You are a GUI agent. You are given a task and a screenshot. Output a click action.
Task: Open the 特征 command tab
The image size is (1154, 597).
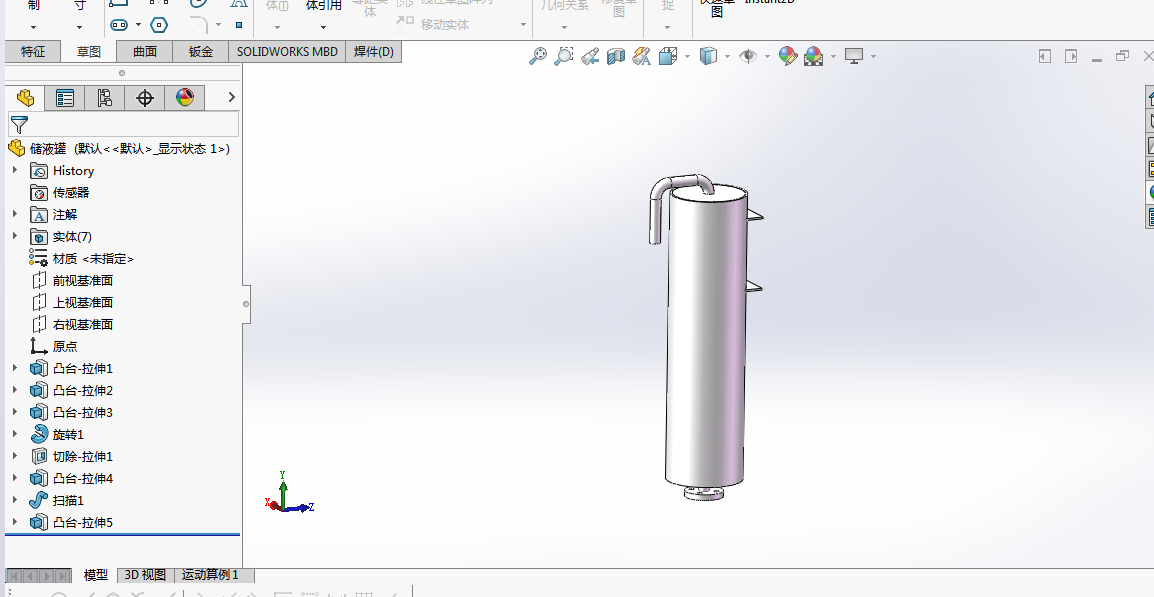pyautogui.click(x=32, y=52)
